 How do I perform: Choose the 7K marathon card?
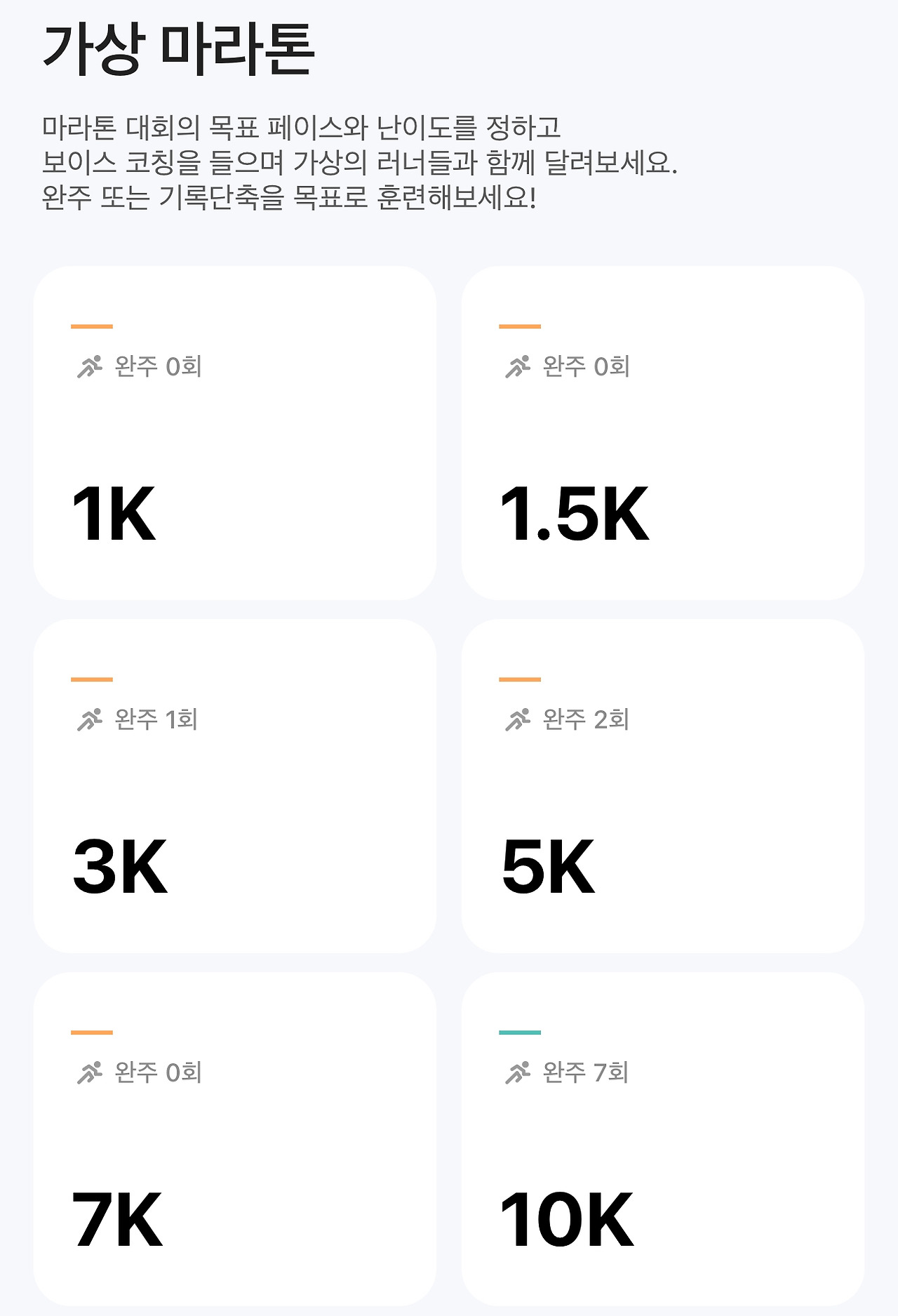(234, 1138)
